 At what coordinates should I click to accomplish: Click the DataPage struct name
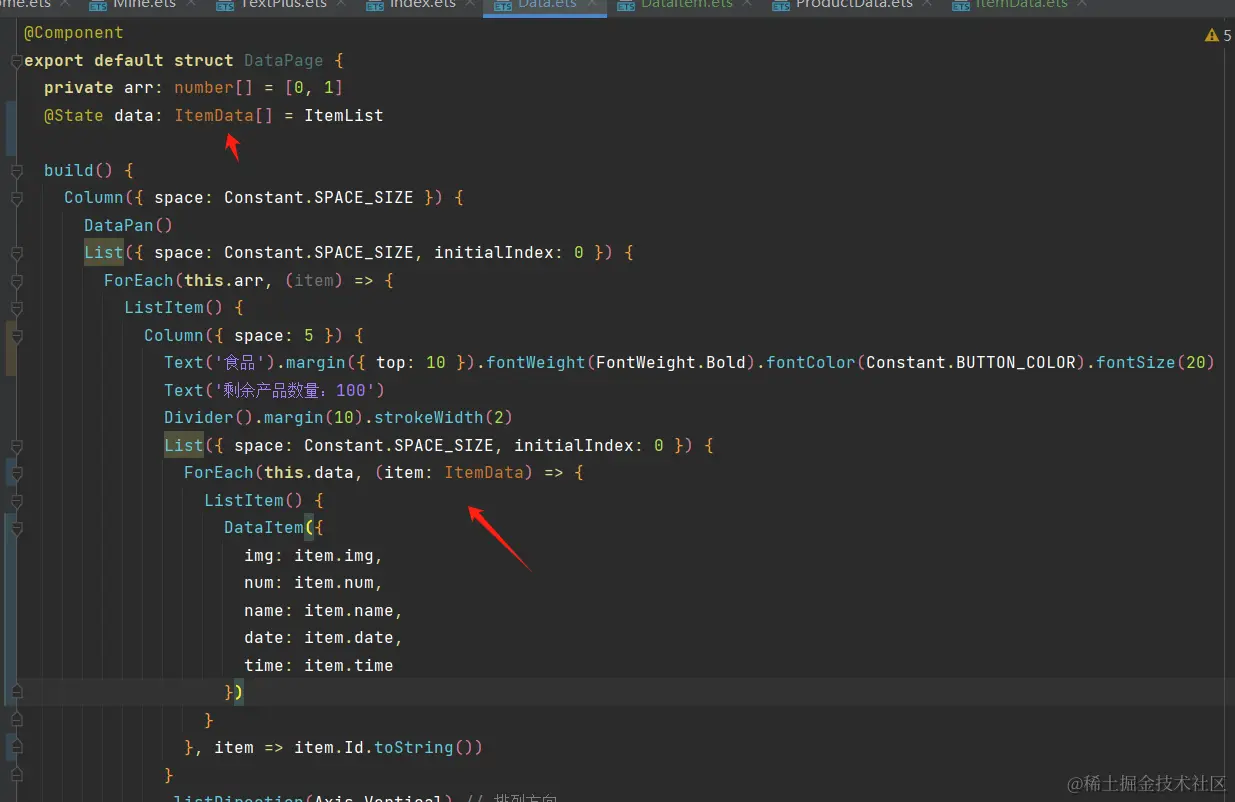(x=284, y=61)
